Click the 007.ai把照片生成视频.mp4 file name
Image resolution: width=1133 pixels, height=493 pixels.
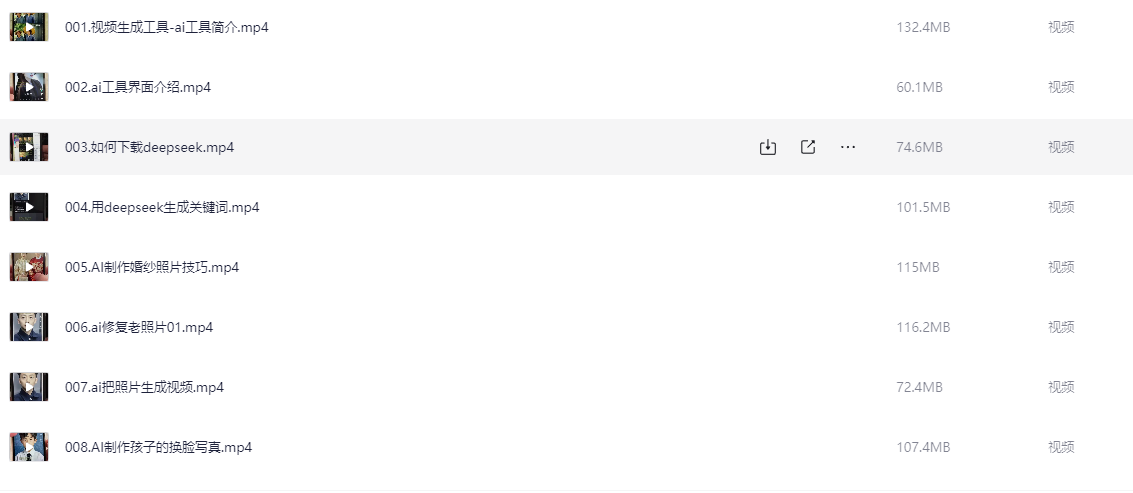[x=145, y=387]
